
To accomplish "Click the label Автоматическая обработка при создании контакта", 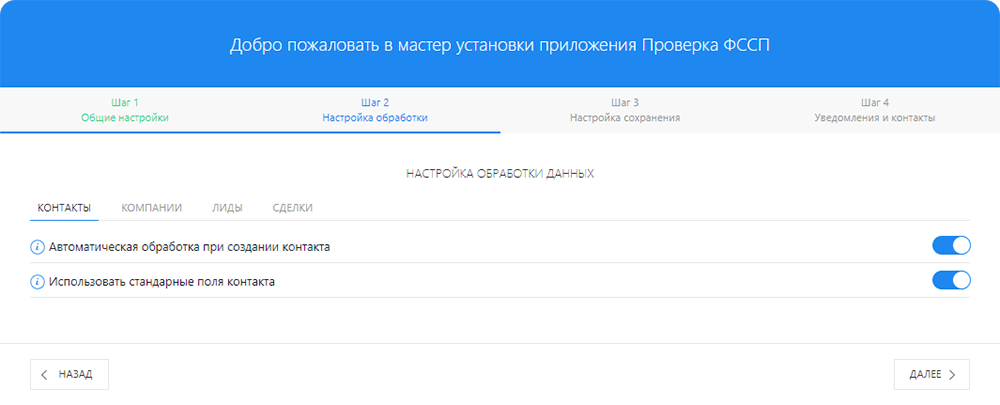I will click(189, 246).
